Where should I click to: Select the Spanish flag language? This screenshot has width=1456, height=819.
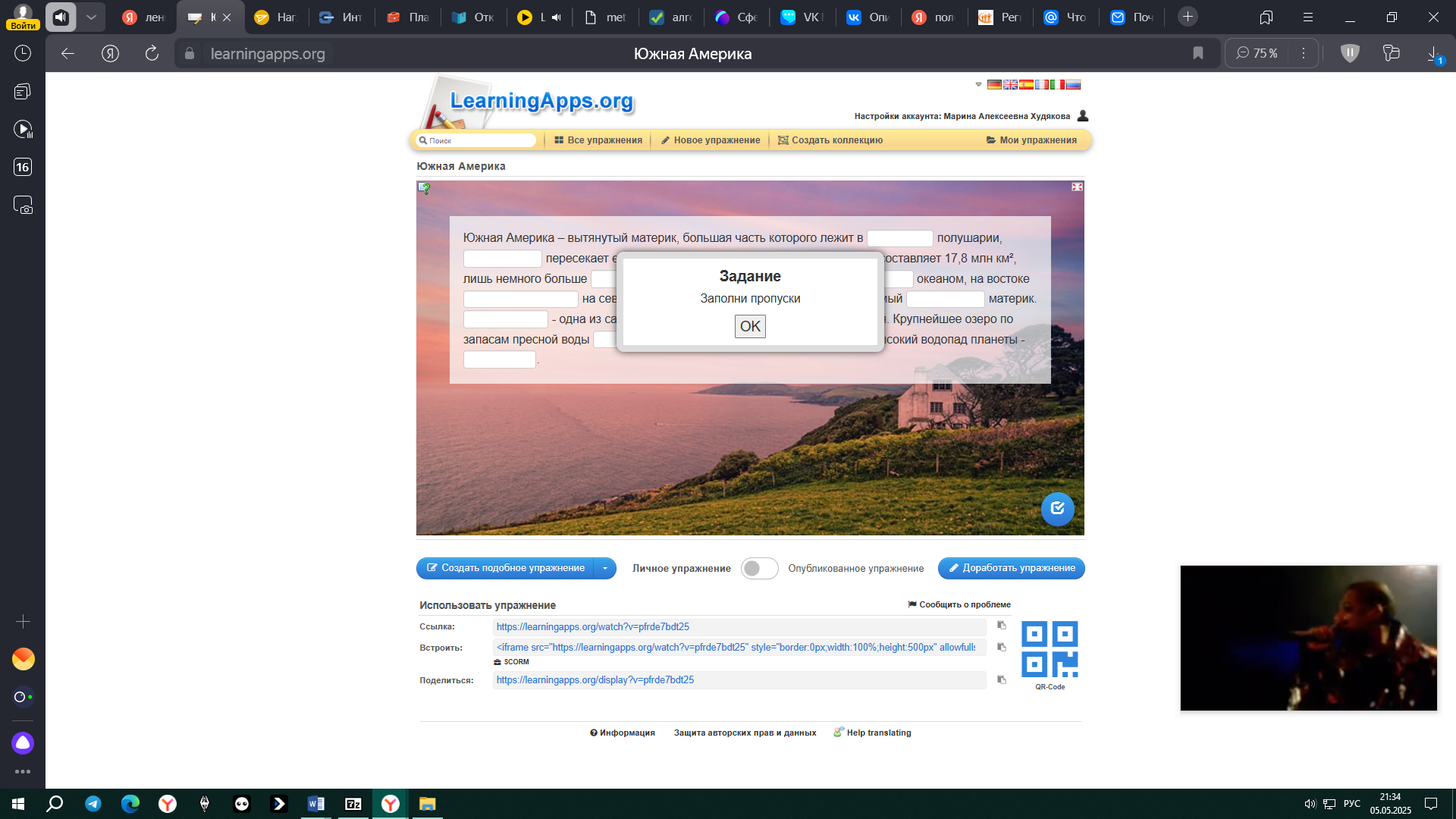point(1026,85)
